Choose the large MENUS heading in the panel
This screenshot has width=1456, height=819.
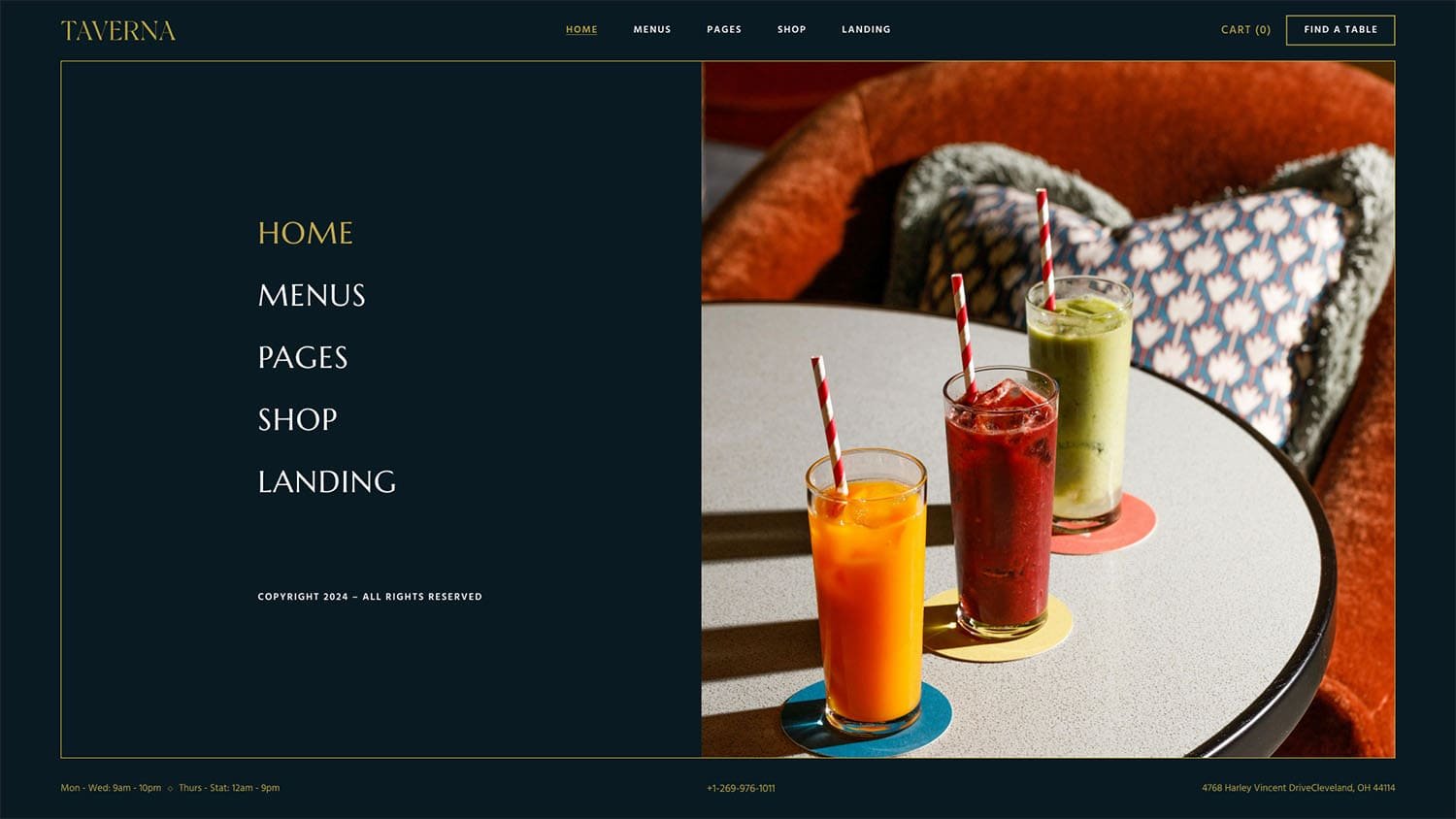tap(312, 295)
